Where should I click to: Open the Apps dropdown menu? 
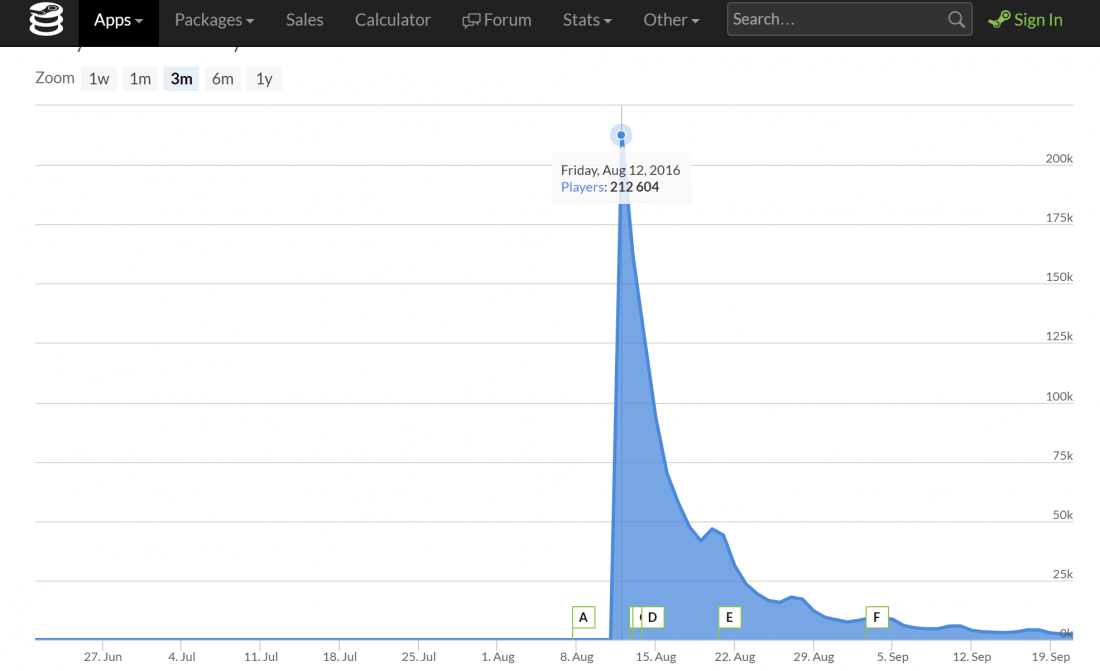click(118, 20)
